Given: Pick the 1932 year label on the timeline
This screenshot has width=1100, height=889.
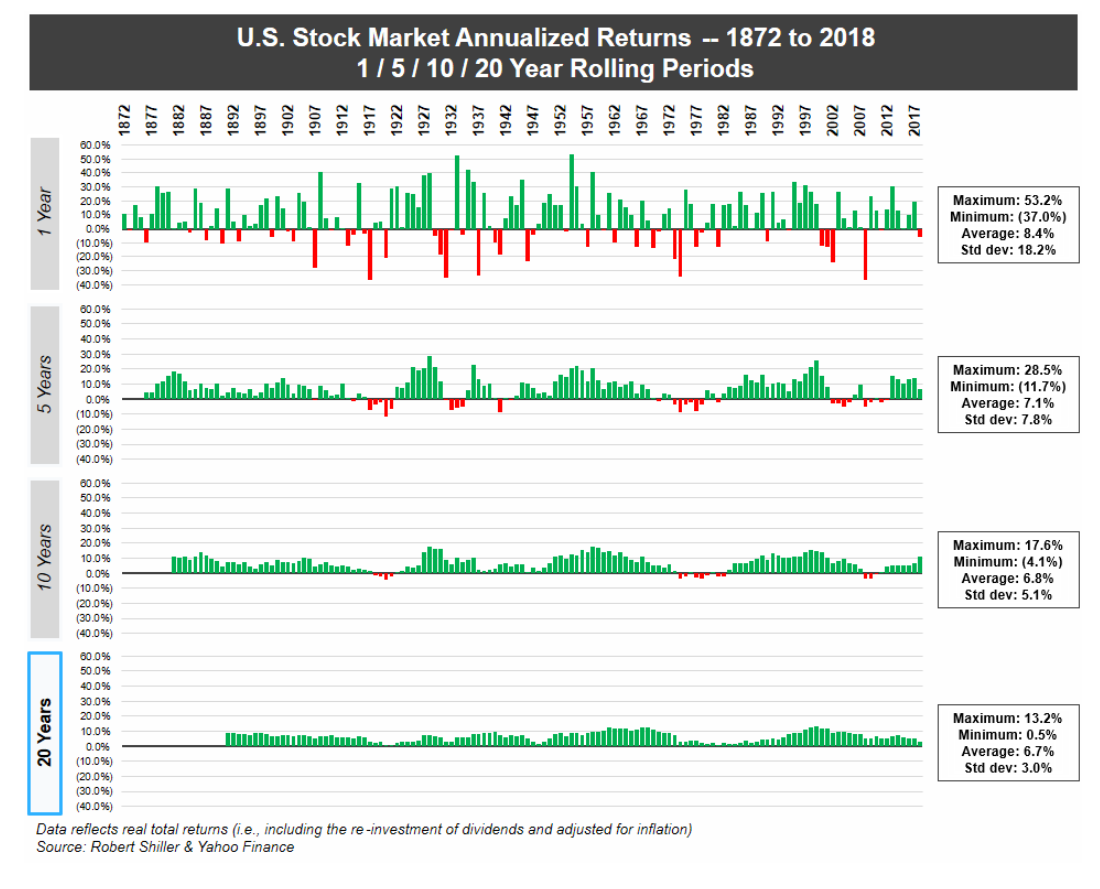Looking at the screenshot, I should coord(452,118).
